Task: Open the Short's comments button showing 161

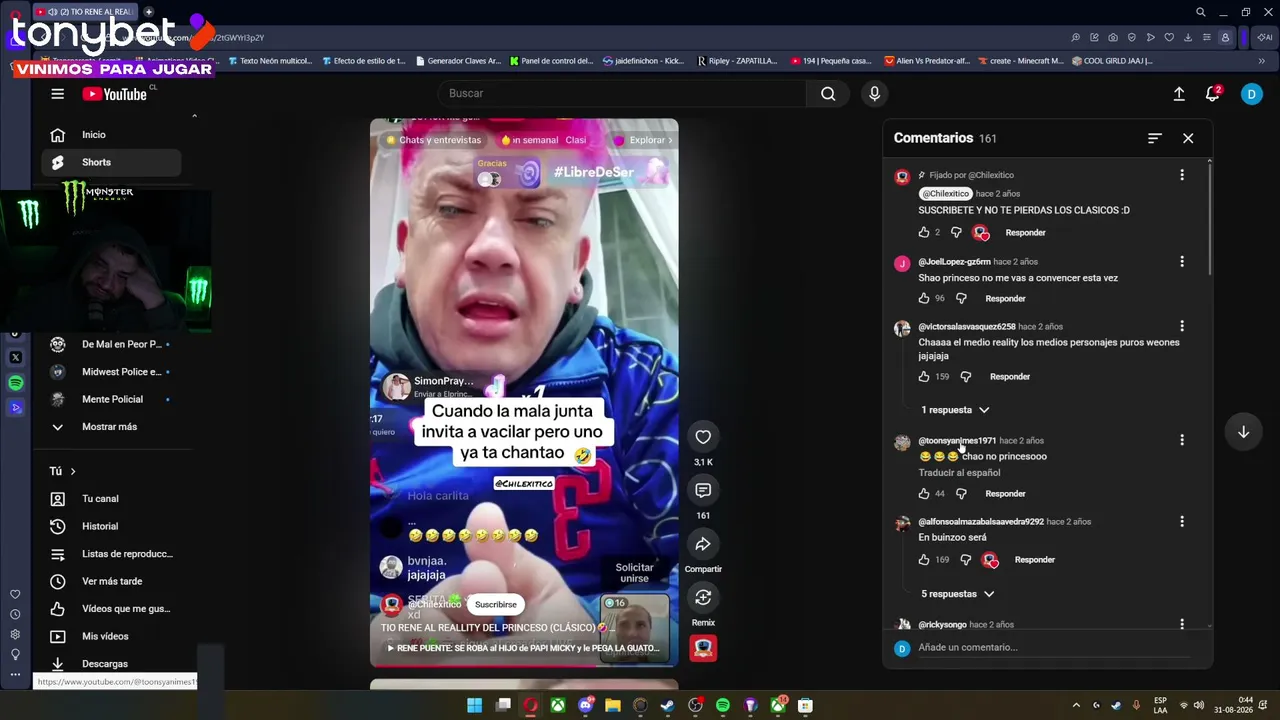Action: [703, 490]
